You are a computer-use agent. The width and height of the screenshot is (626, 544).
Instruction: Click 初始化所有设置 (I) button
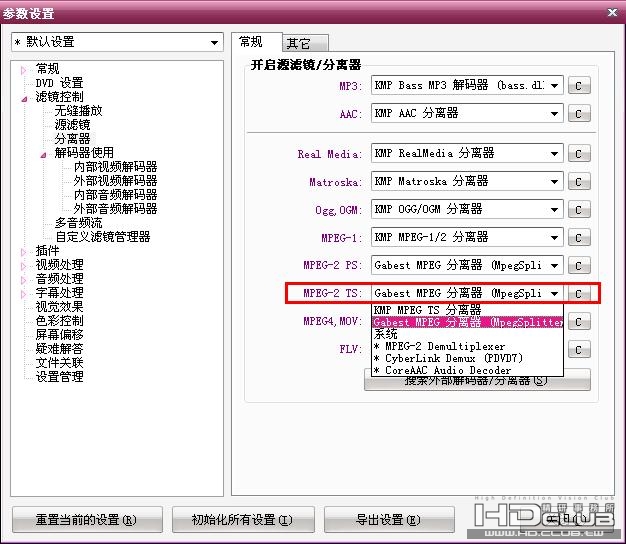pos(243,520)
